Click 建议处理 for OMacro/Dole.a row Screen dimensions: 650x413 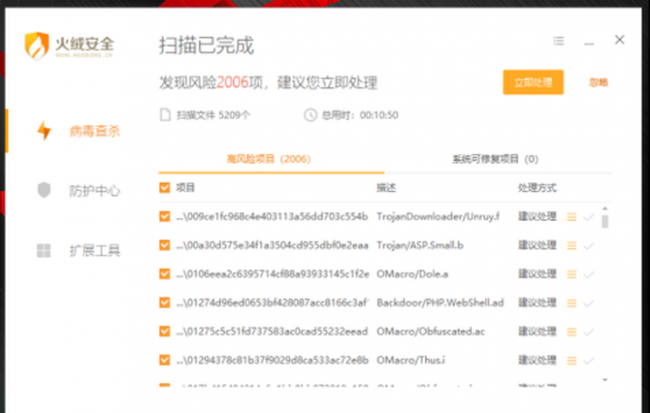point(537,274)
